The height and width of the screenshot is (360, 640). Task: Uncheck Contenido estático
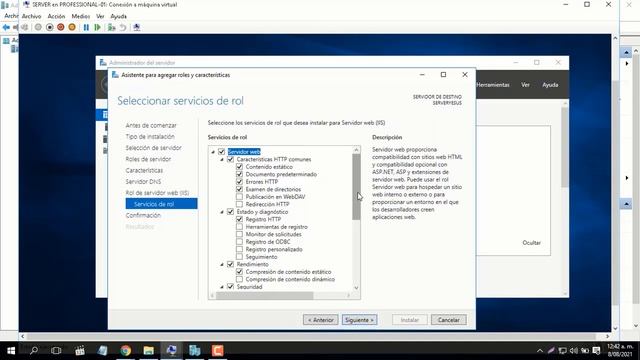click(240, 167)
